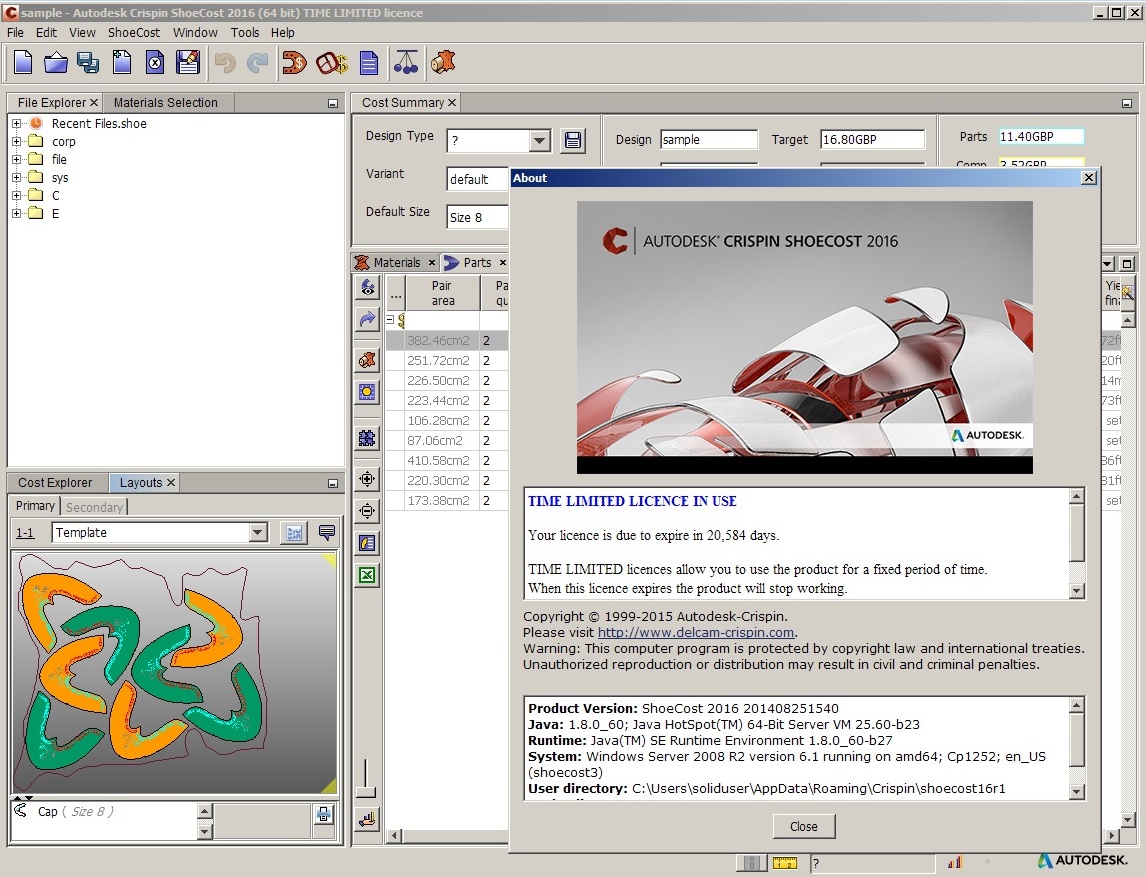Expand the corp folder node
The image size is (1146, 877).
[x=17, y=141]
